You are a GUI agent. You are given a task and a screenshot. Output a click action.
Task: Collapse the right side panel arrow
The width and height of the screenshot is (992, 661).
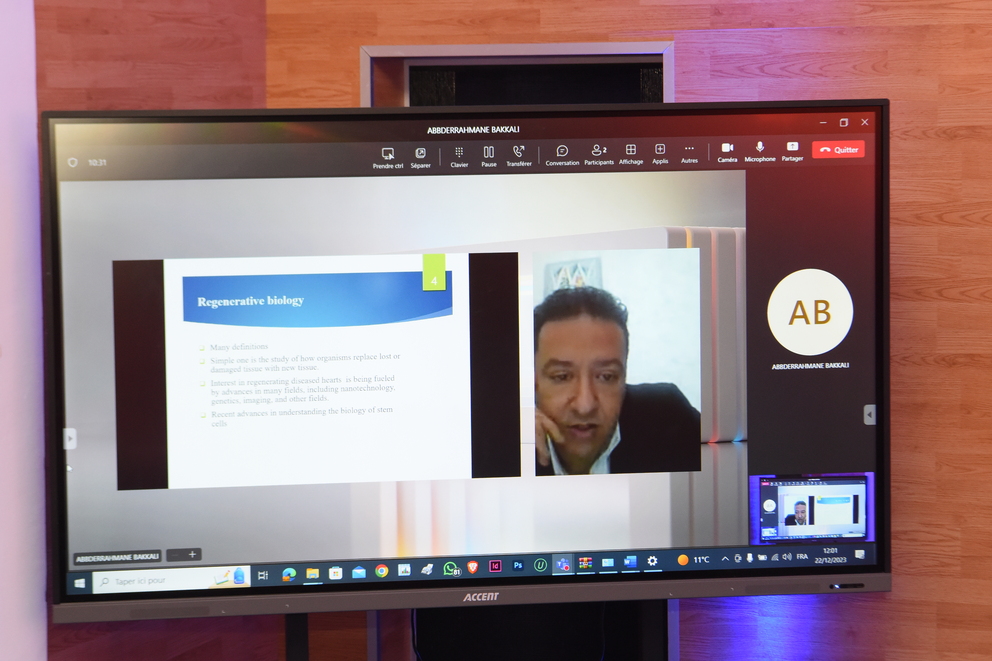(869, 414)
